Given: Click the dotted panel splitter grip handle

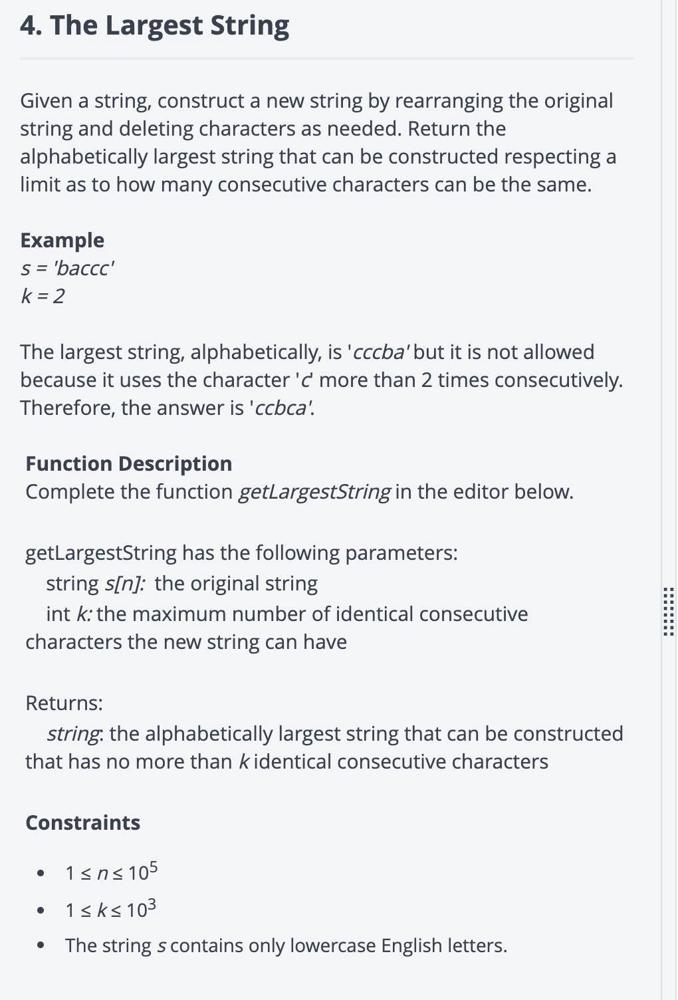Looking at the screenshot, I should pyautogui.click(x=668, y=611).
